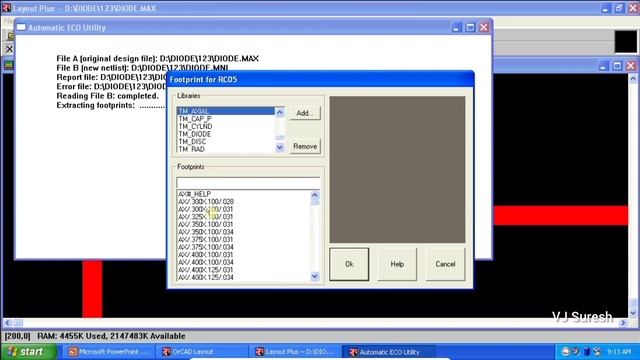
Task: Select footprint AX/.400X.100/.034
Action: click(x=244, y=262)
